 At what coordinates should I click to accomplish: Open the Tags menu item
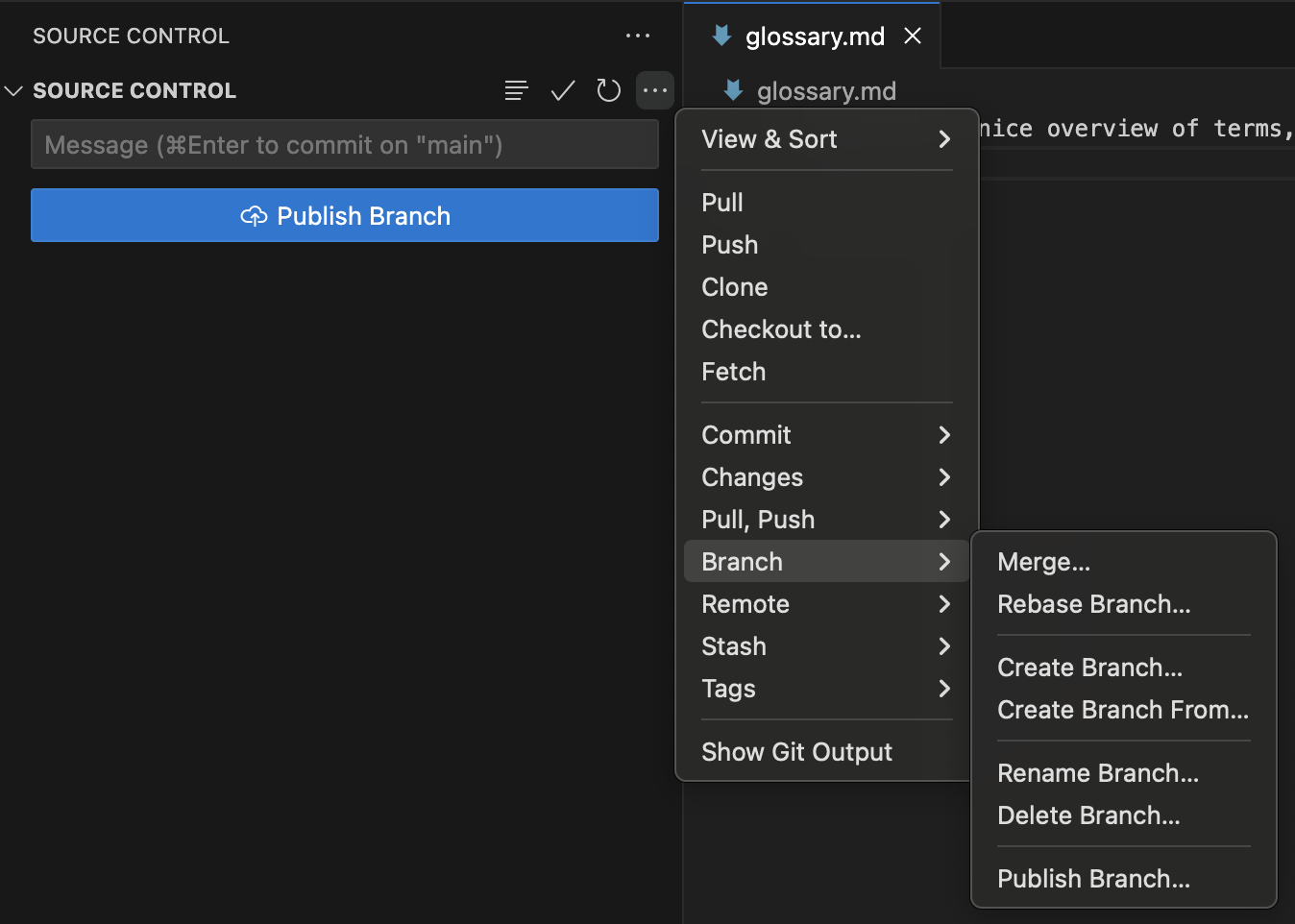coord(826,689)
